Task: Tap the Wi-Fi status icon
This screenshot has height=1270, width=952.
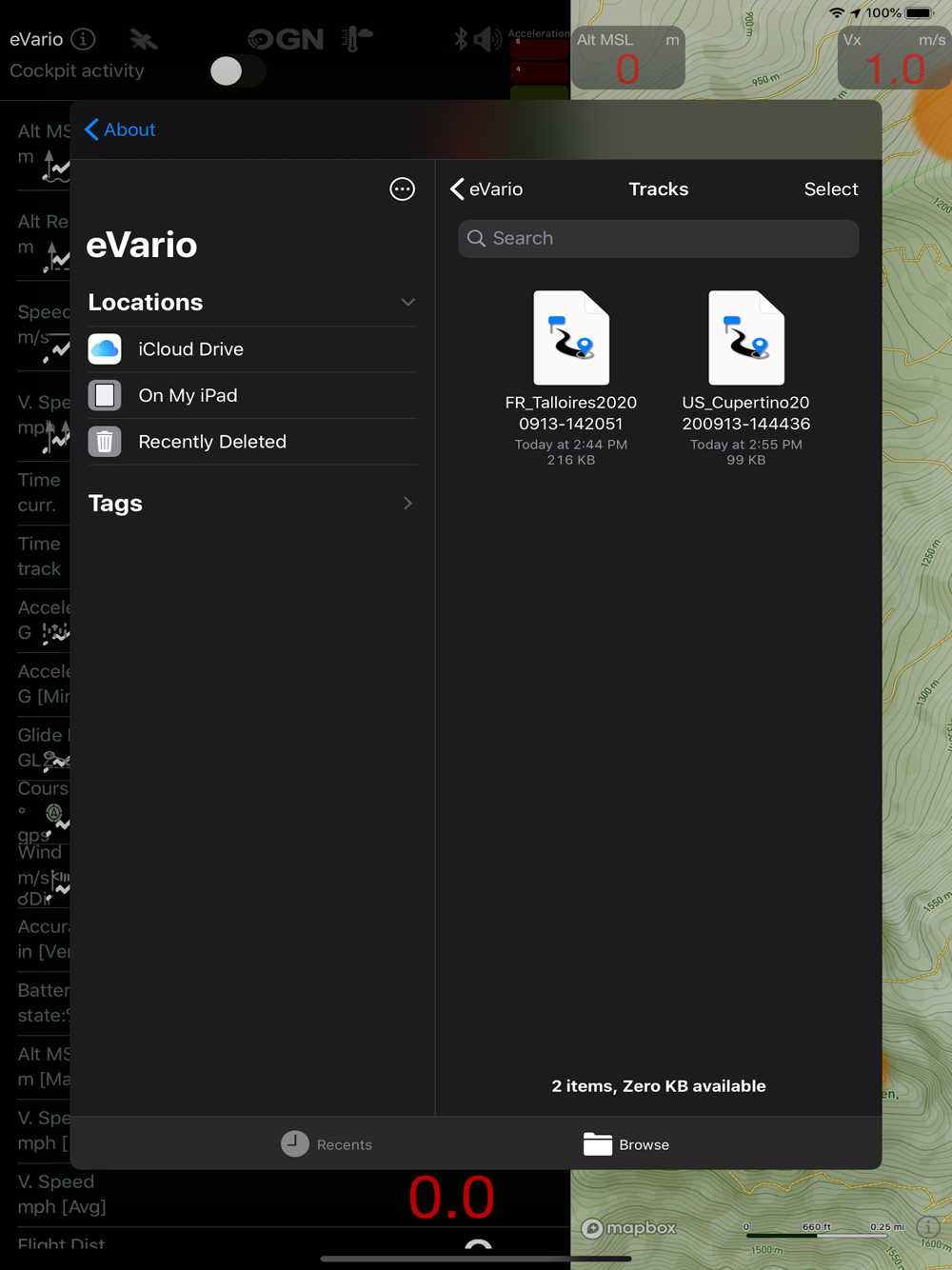Action: (837, 13)
